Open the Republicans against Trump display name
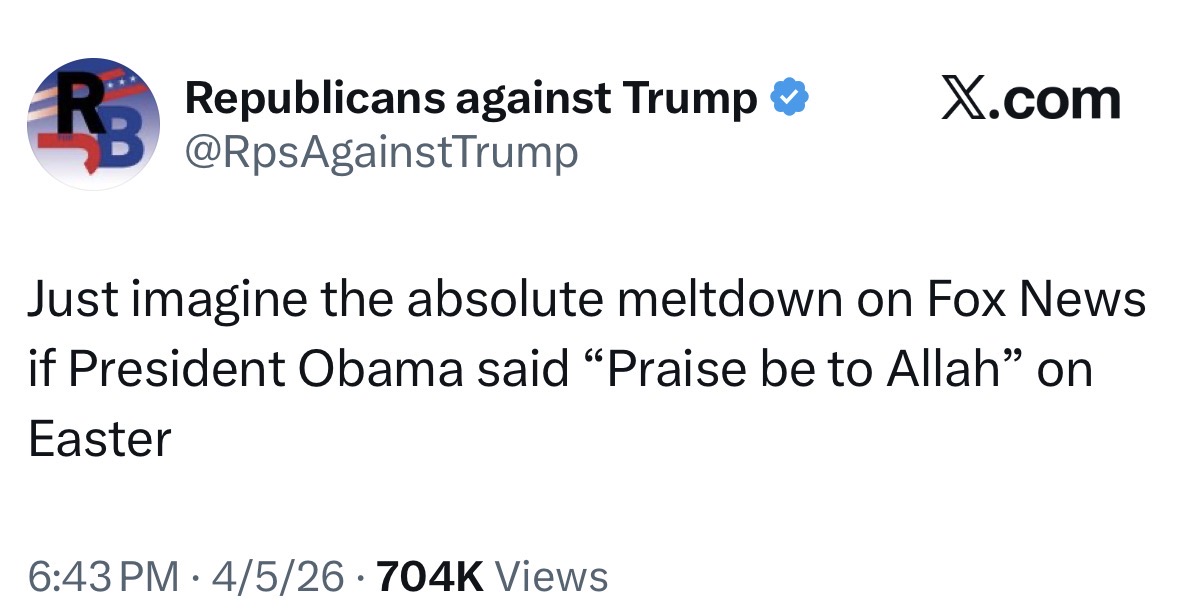1179x613 pixels. 470,98
